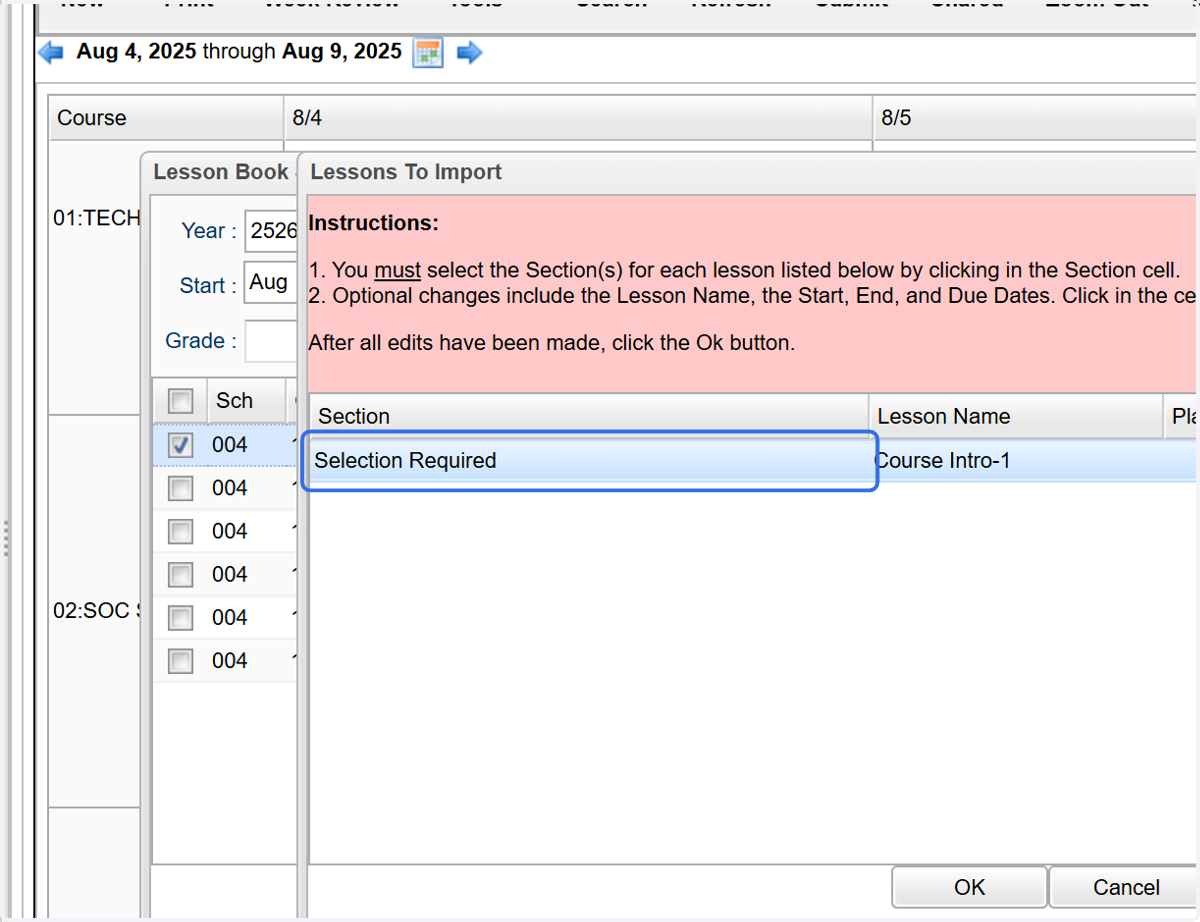Click the Year input field showing 2526
The image size is (1200, 922).
pos(272,231)
